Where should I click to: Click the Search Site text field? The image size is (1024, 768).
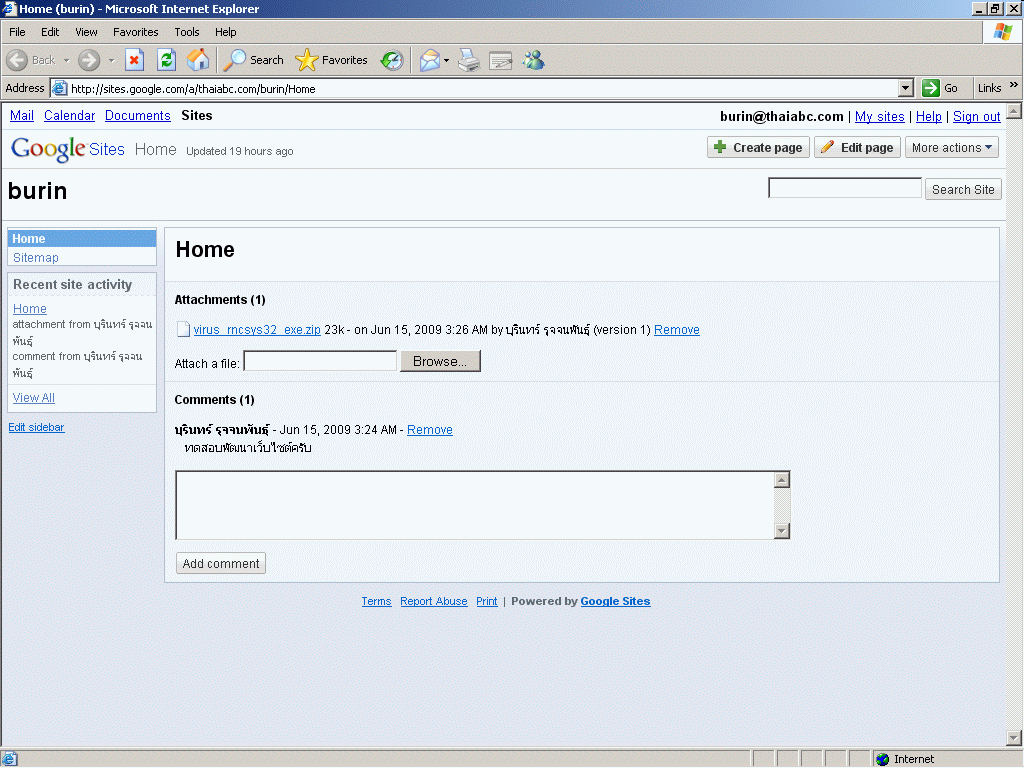[x=844, y=188]
